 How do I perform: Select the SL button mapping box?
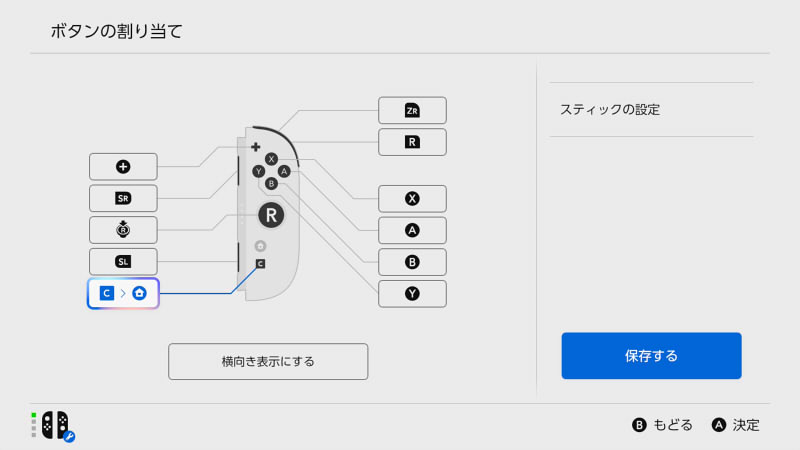click(123, 262)
